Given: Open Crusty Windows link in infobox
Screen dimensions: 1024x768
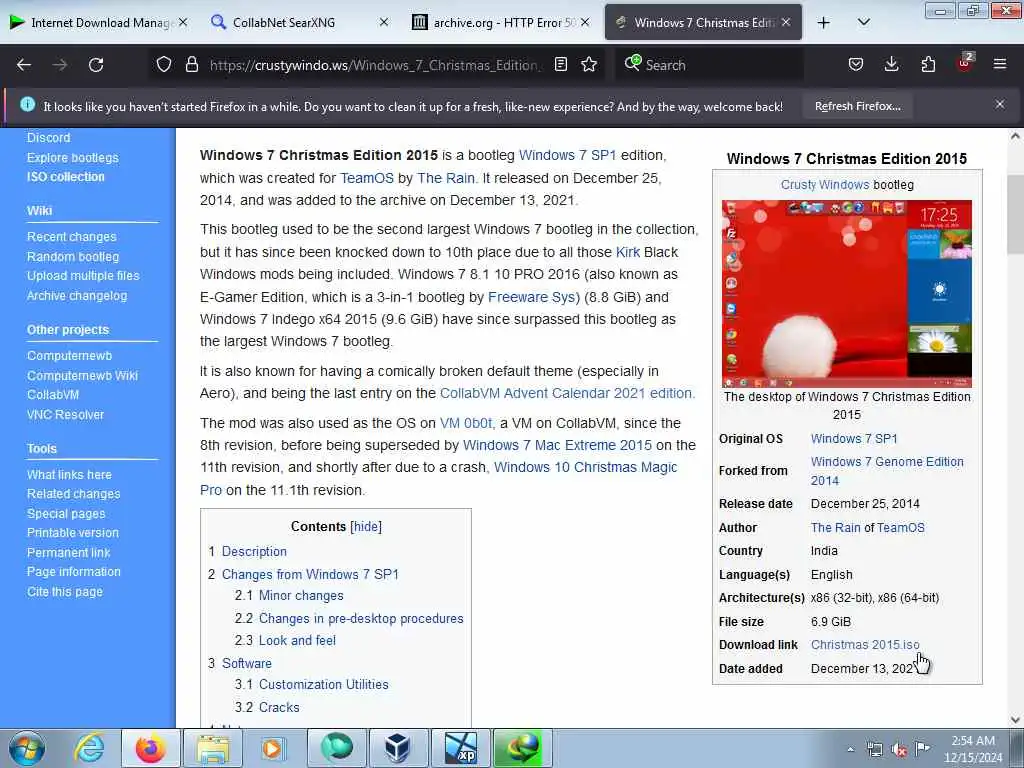Looking at the screenshot, I should pos(825,185).
